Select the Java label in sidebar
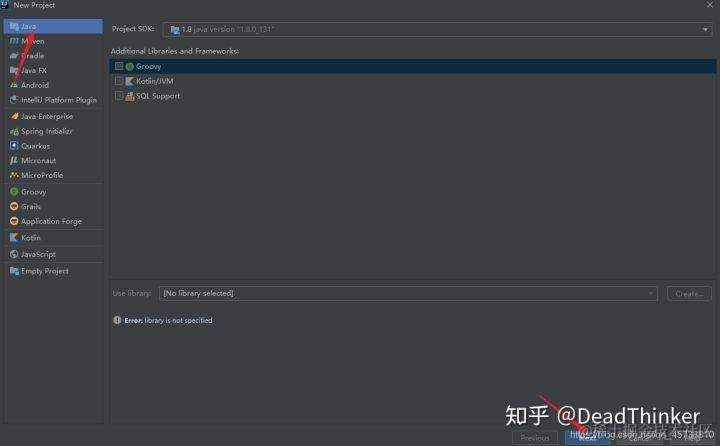The image size is (720, 446). (x=28, y=27)
